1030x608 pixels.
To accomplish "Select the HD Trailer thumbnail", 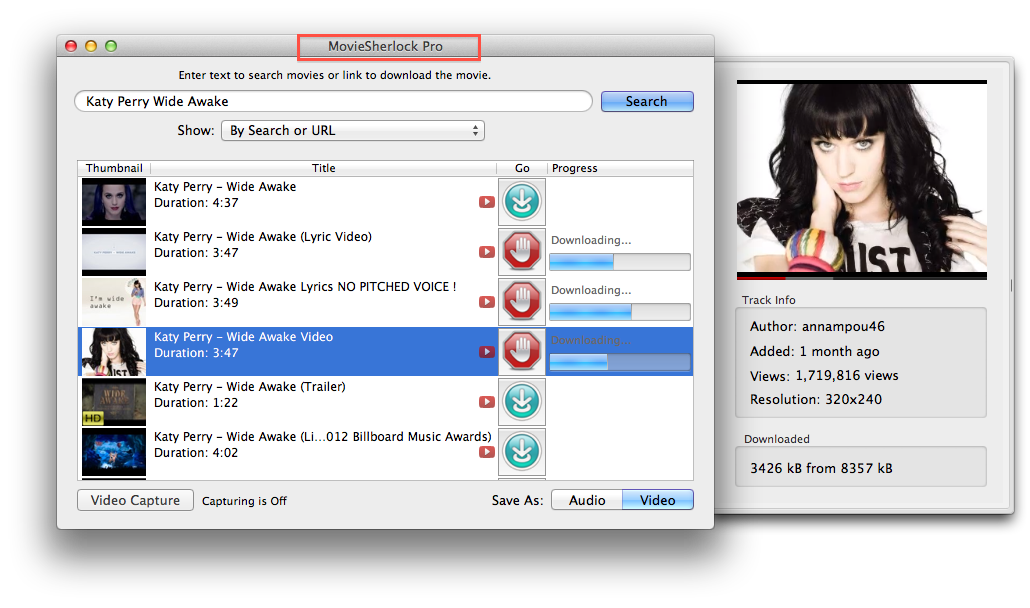I will [114, 401].
